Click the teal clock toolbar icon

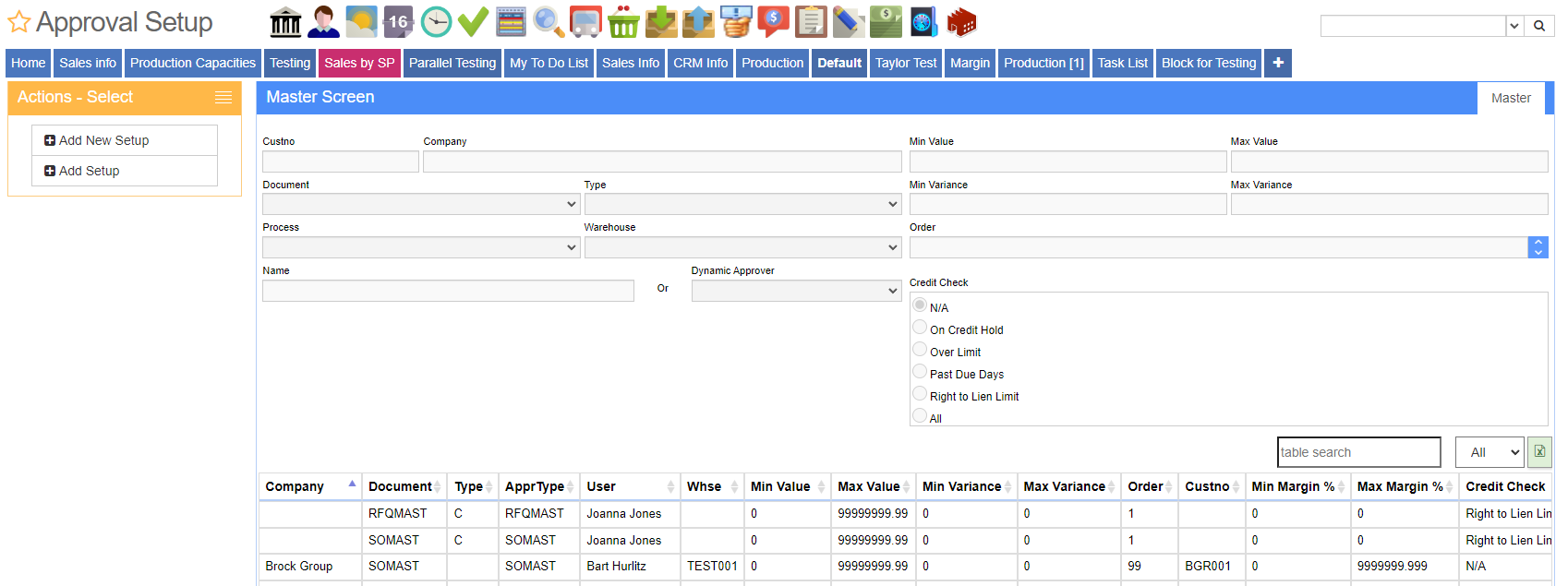(436, 22)
